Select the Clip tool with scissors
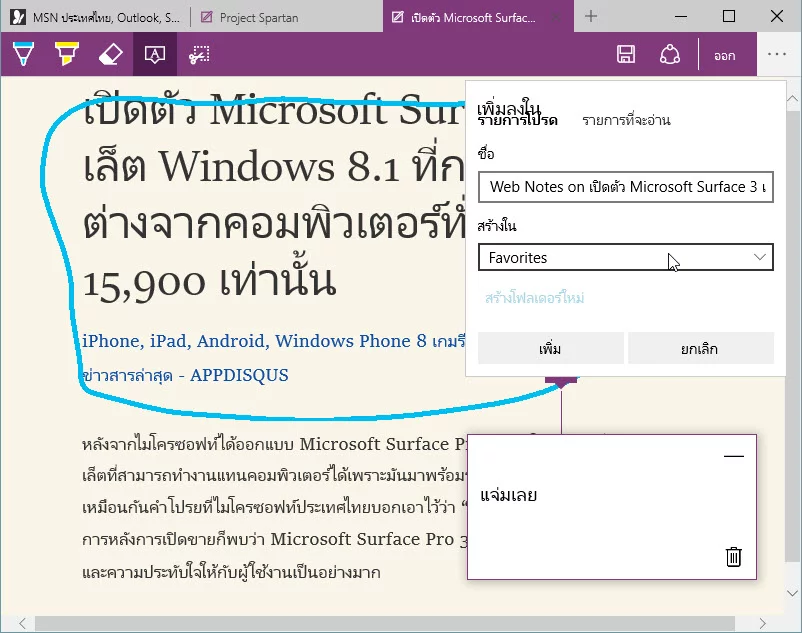Viewport: 802px width, 633px height. 199,54
